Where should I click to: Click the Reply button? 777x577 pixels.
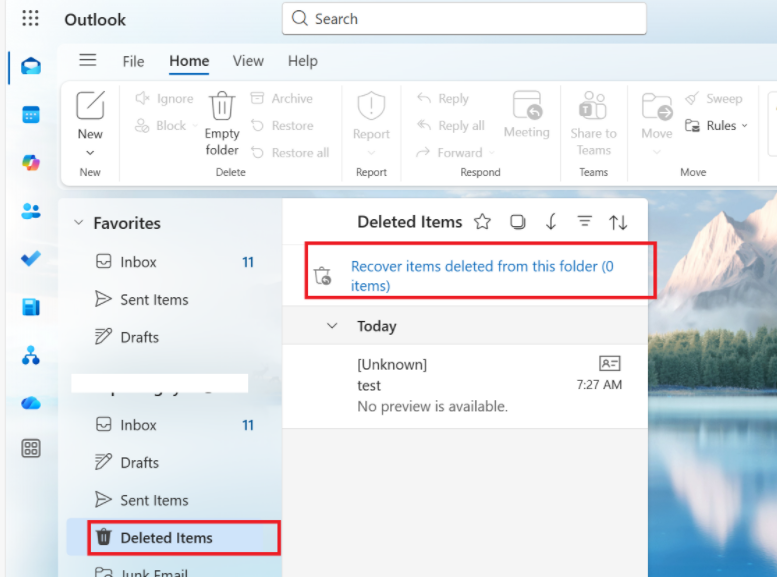443,98
